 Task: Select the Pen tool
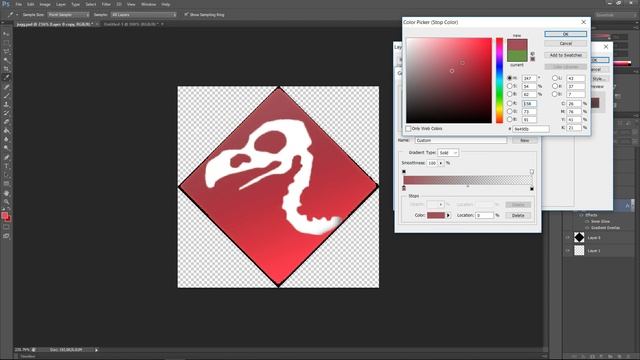click(x=6, y=157)
